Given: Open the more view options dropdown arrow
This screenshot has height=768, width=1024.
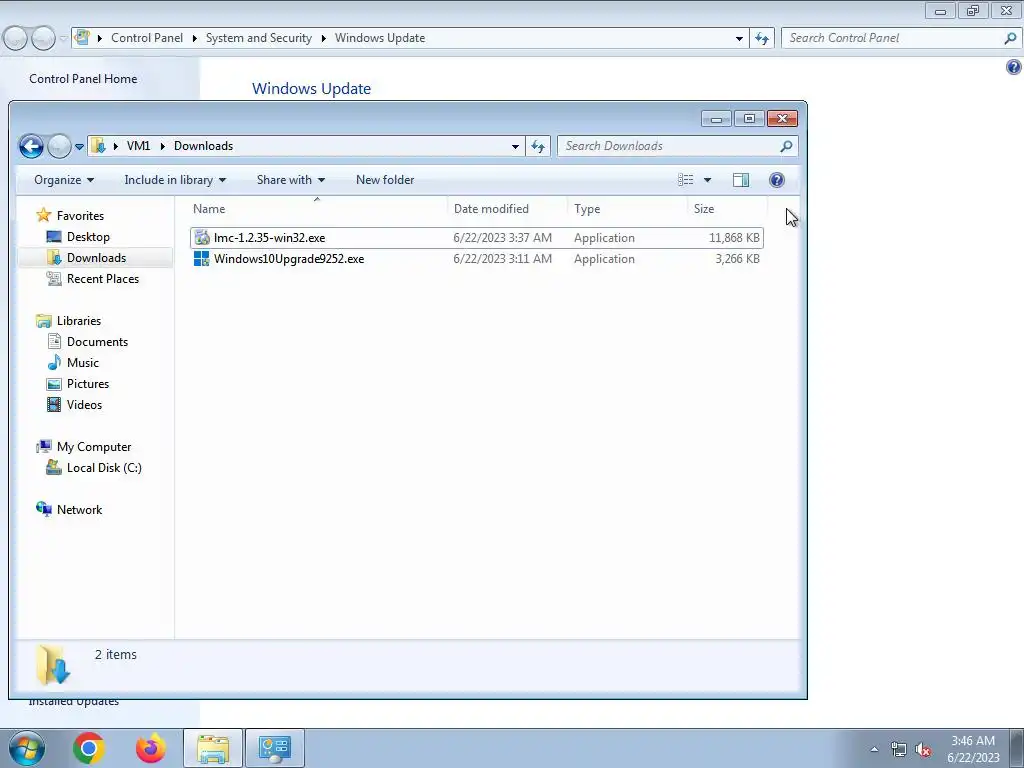Looking at the screenshot, I should pyautogui.click(x=707, y=180).
